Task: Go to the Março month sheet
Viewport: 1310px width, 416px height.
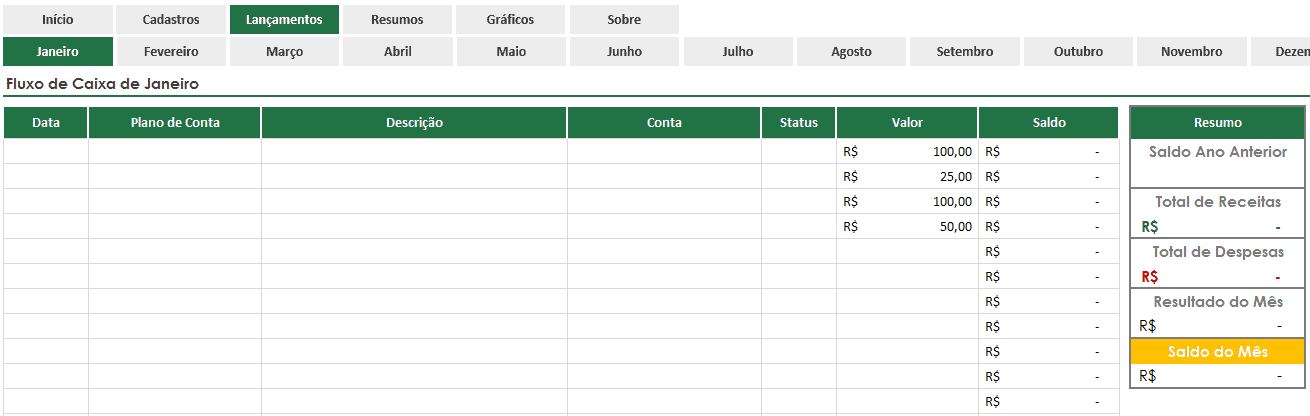Action: coord(284,52)
